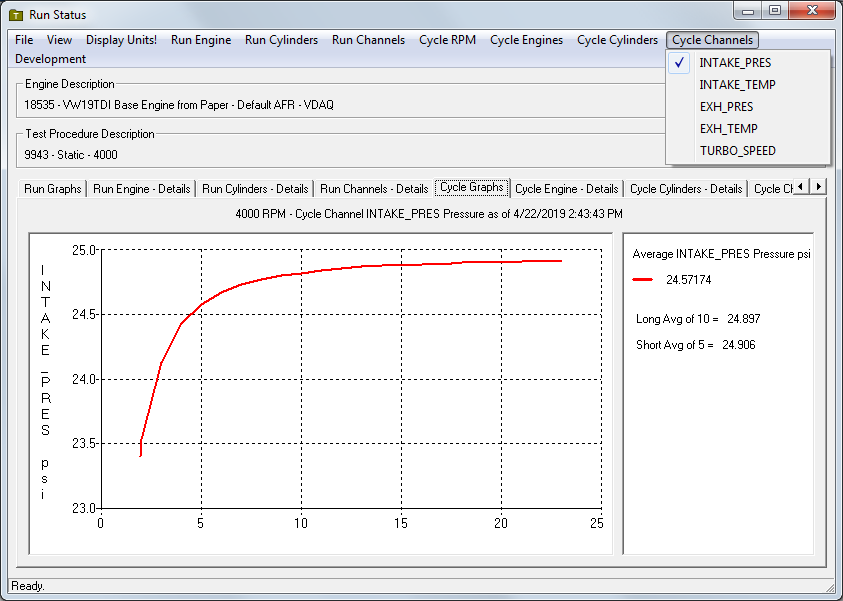Click the window resize grip in status bar

830,587
